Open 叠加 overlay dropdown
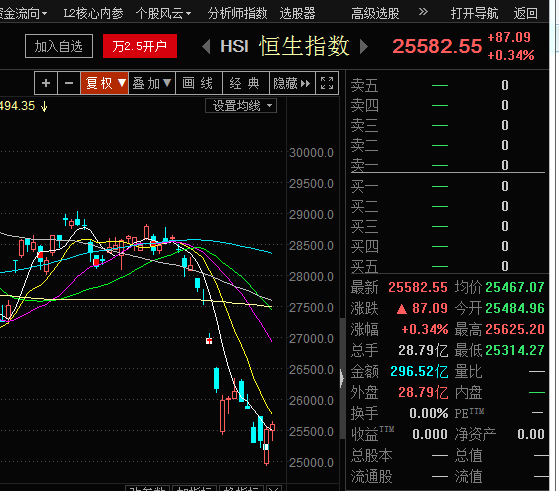Image resolution: width=559 pixels, height=491 pixels. pyautogui.click(x=152, y=83)
